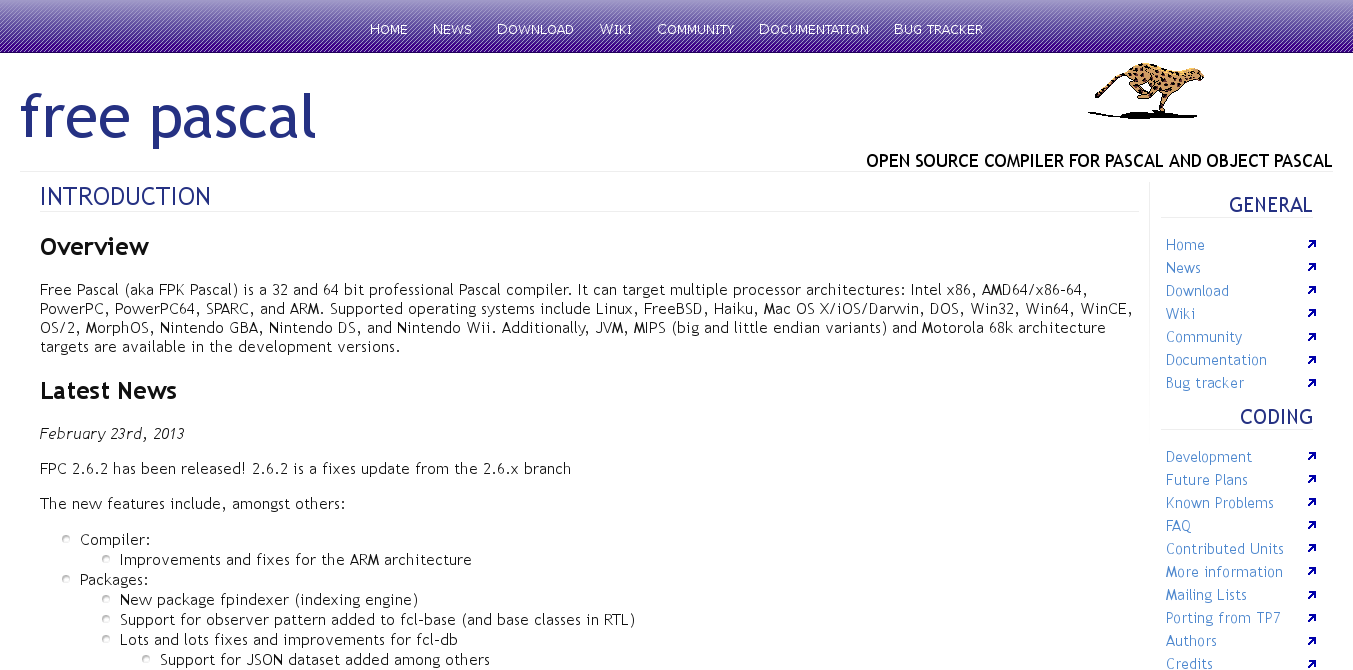
Task: Open the sidebar Download link
Action: pos(1197,291)
